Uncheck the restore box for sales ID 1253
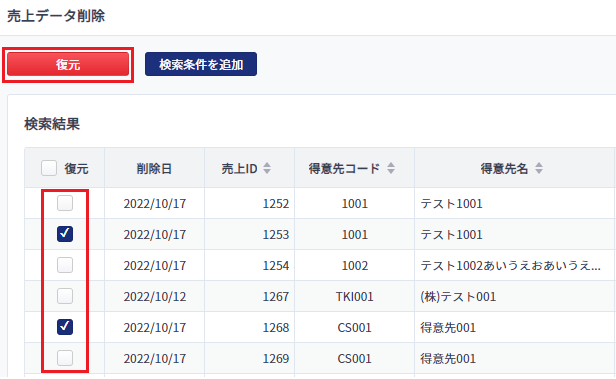The image size is (616, 379). [x=65, y=234]
